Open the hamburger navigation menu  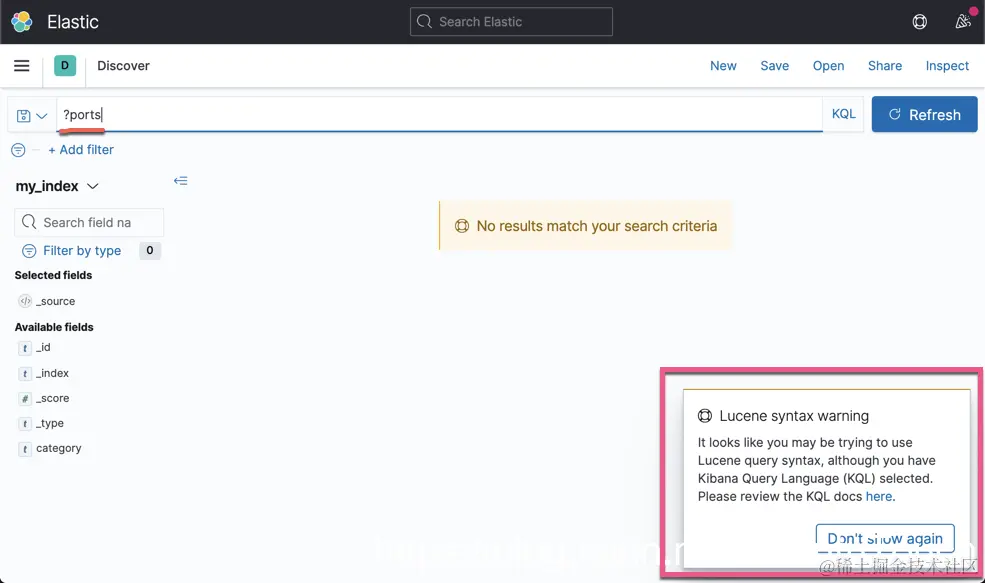(21, 65)
